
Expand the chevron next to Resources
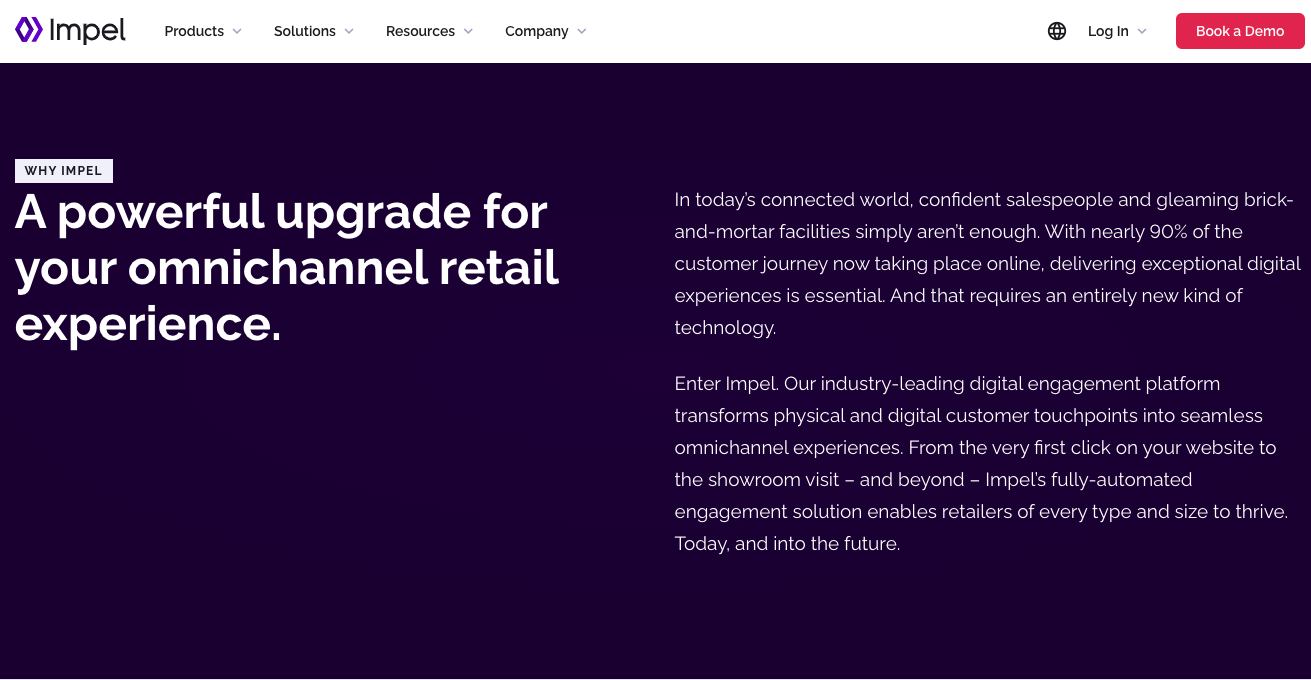pyautogui.click(x=468, y=31)
